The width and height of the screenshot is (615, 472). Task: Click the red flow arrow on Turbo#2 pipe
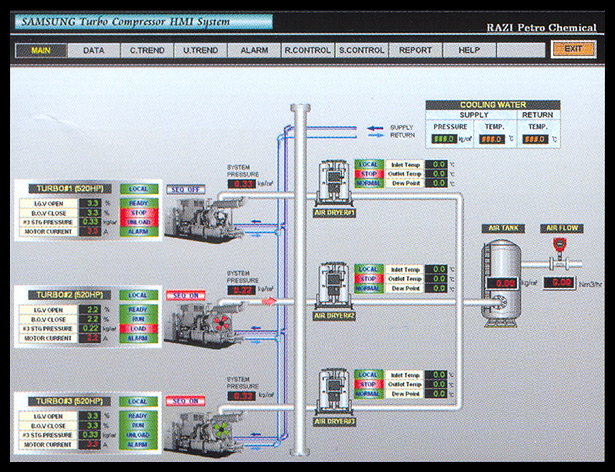pos(269,301)
